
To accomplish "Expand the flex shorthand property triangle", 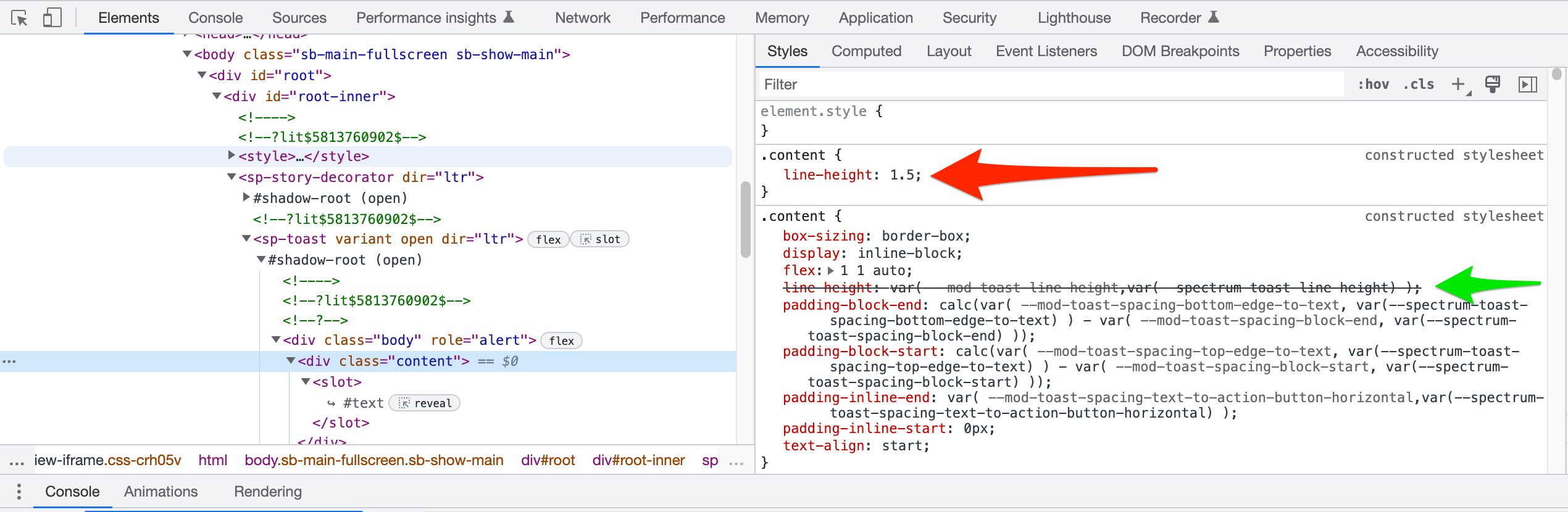I will coord(831,270).
